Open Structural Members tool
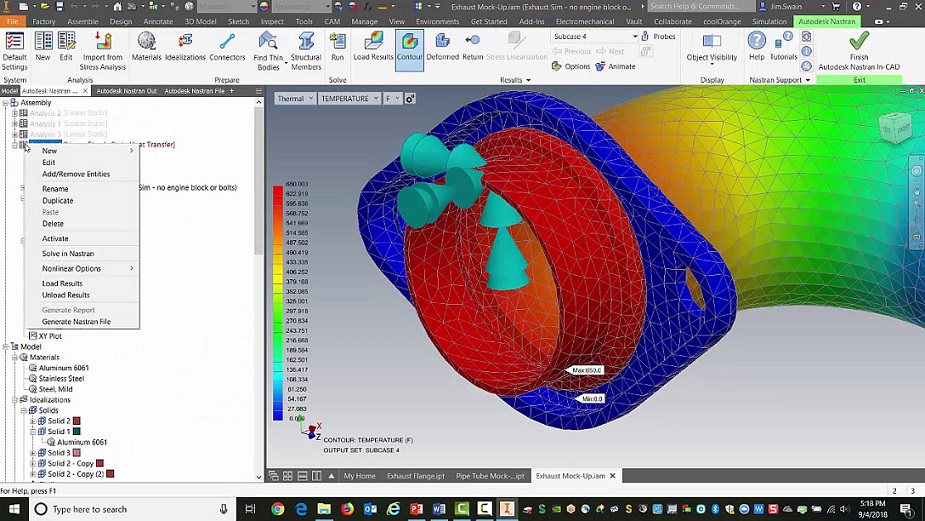Image resolution: width=925 pixels, height=521 pixels. click(x=306, y=51)
